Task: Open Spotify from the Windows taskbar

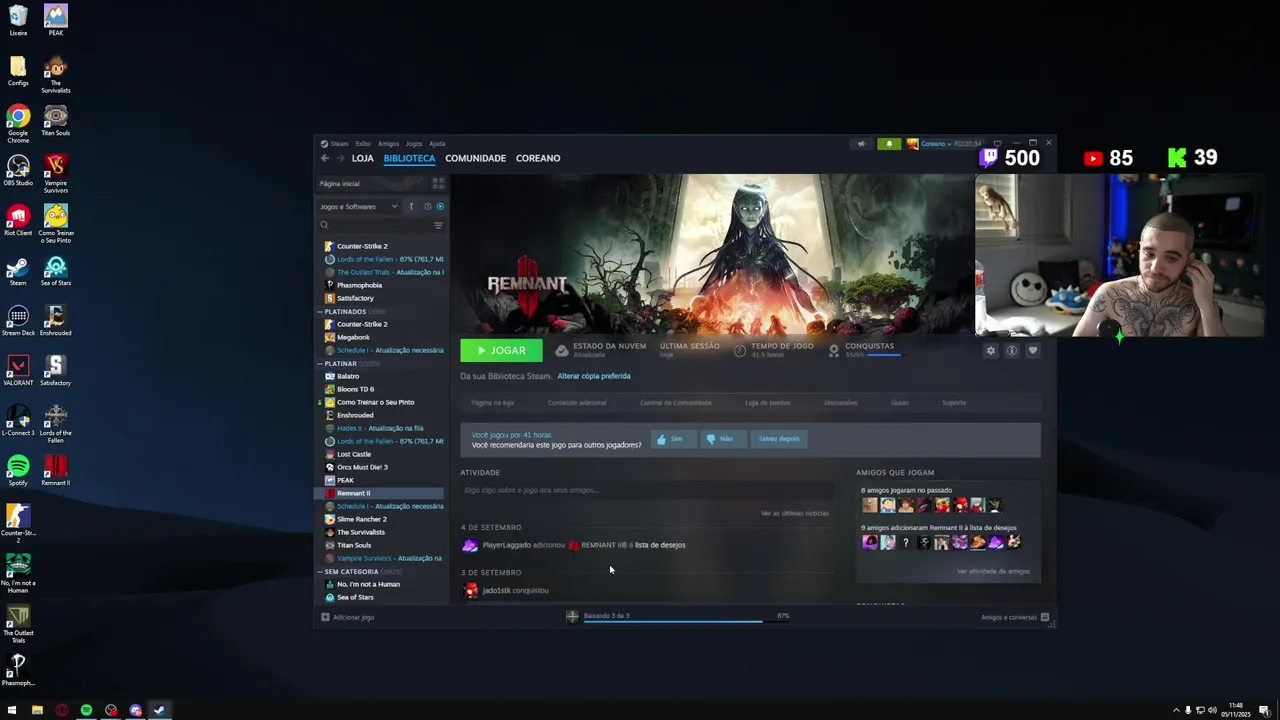Action: 86,710
